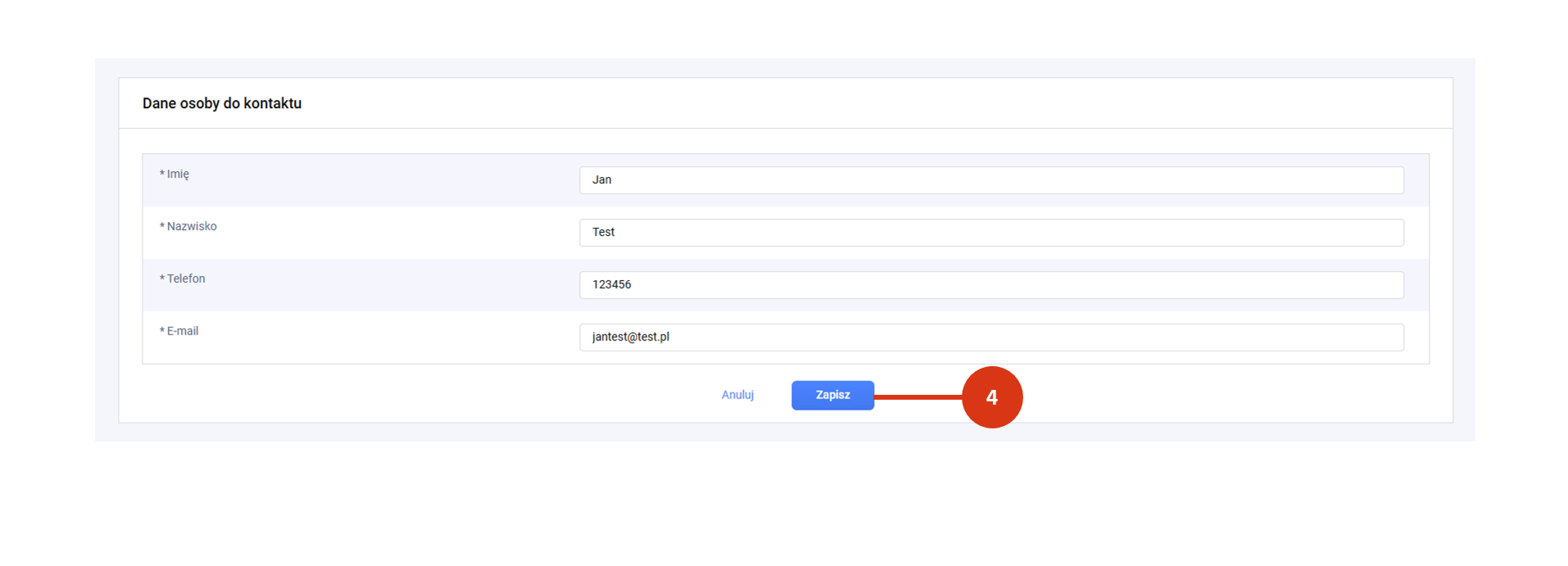Focus the Telefon input field

pos(991,285)
